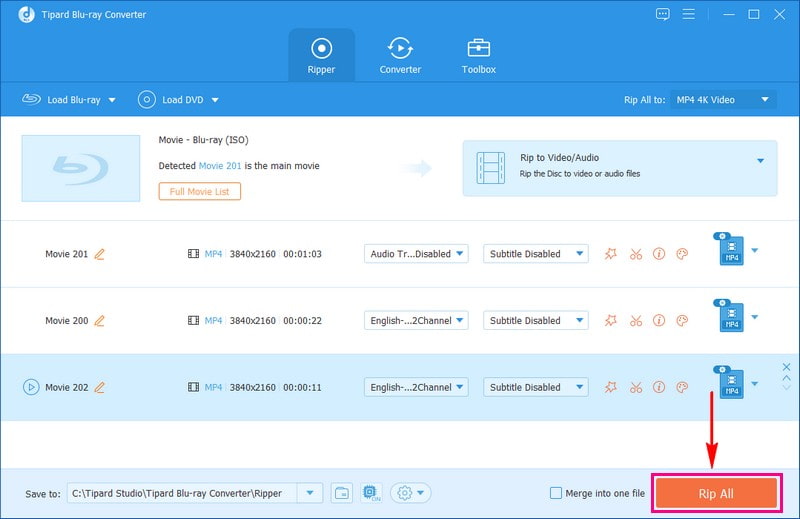Open output folder icon beside save path
The width and height of the screenshot is (800, 519).
coord(342,493)
